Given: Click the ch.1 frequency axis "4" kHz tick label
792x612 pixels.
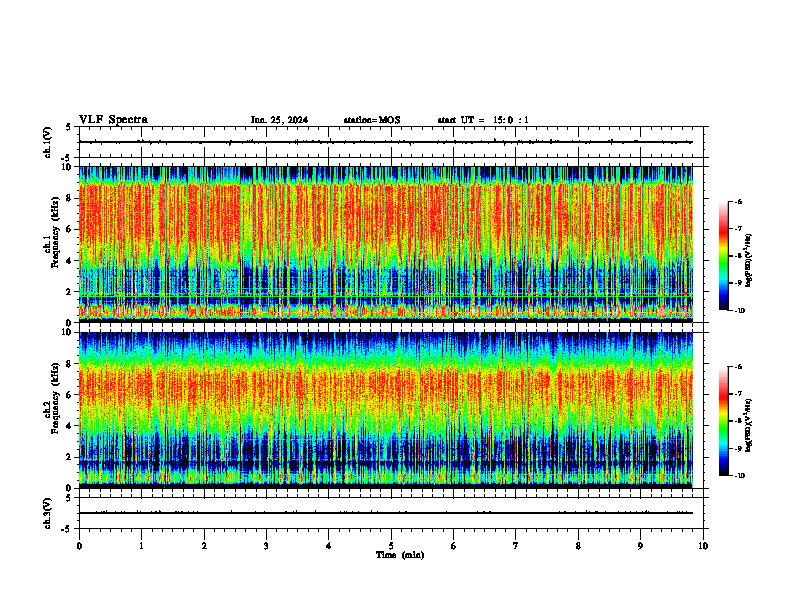Looking at the screenshot, I should [x=70, y=261].
